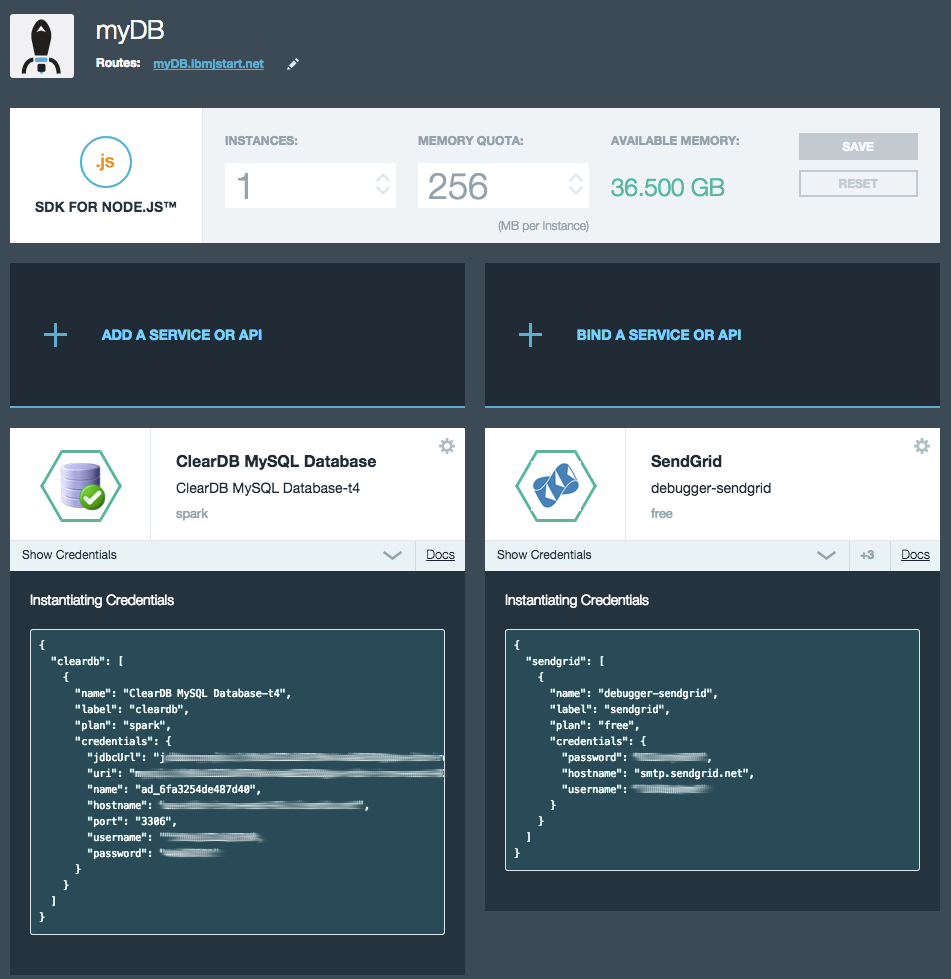Screen dimensions: 951x979
Task: Collapse SendGrid credentials with the chevron
Action: click(826, 555)
